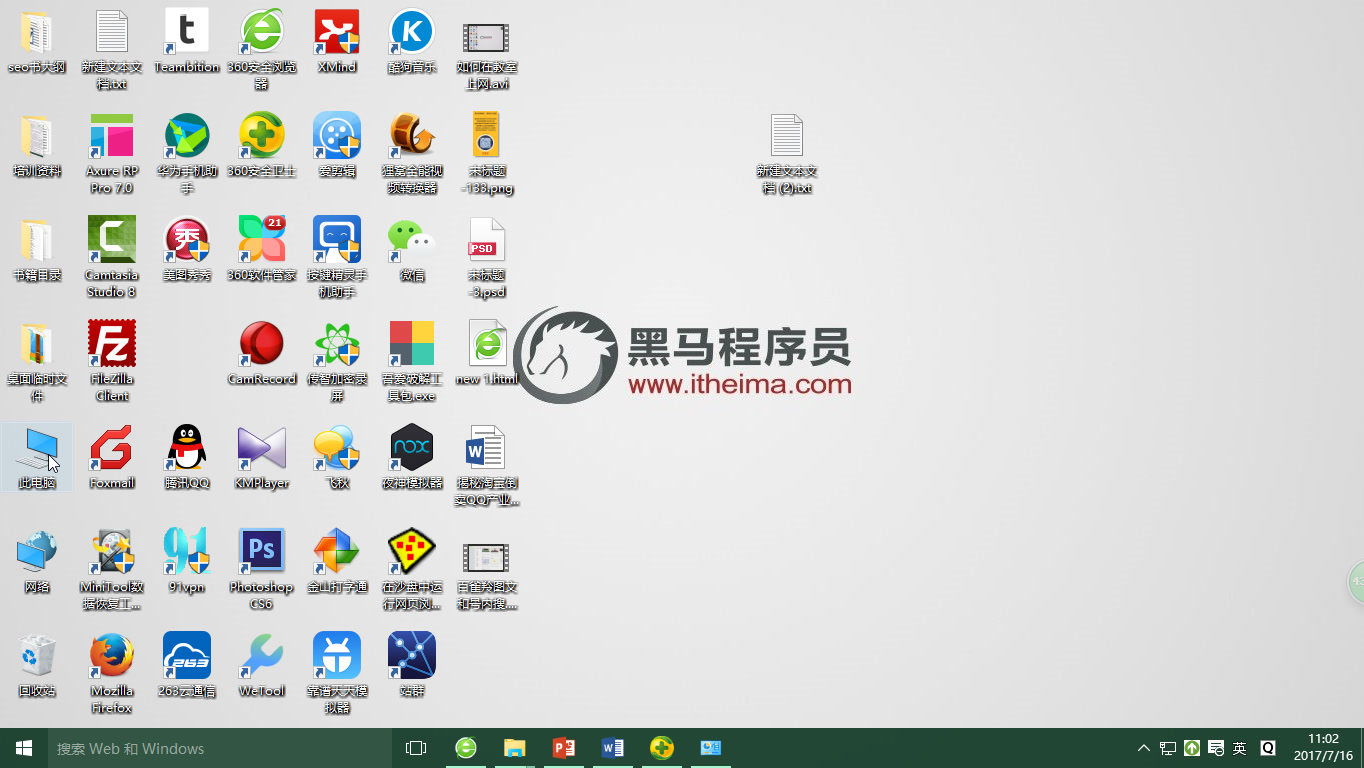Launch the 站群 desktop icon
Image resolution: width=1364 pixels, height=768 pixels.
[412, 665]
